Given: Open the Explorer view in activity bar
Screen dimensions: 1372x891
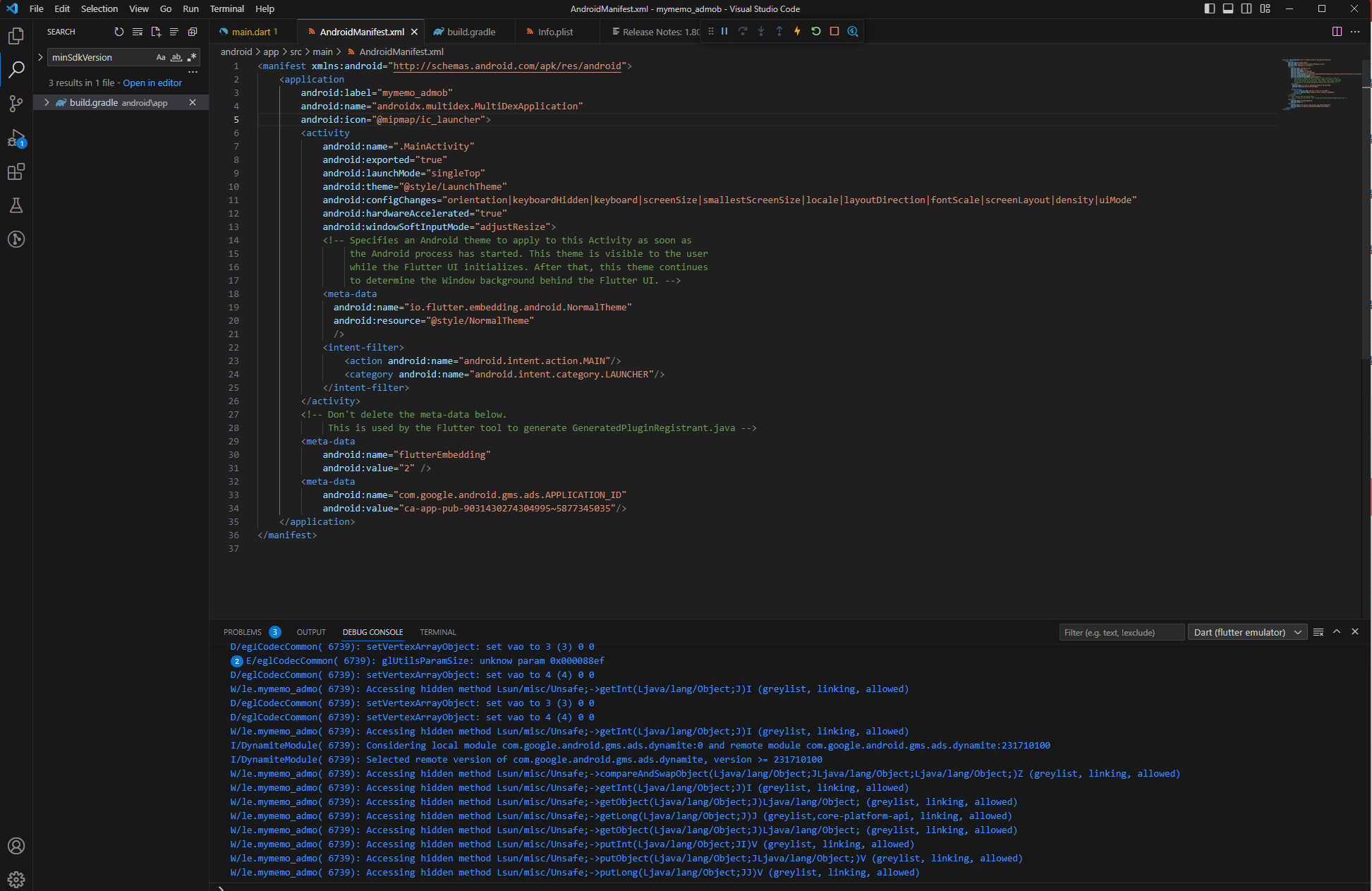Looking at the screenshot, I should click(16, 35).
